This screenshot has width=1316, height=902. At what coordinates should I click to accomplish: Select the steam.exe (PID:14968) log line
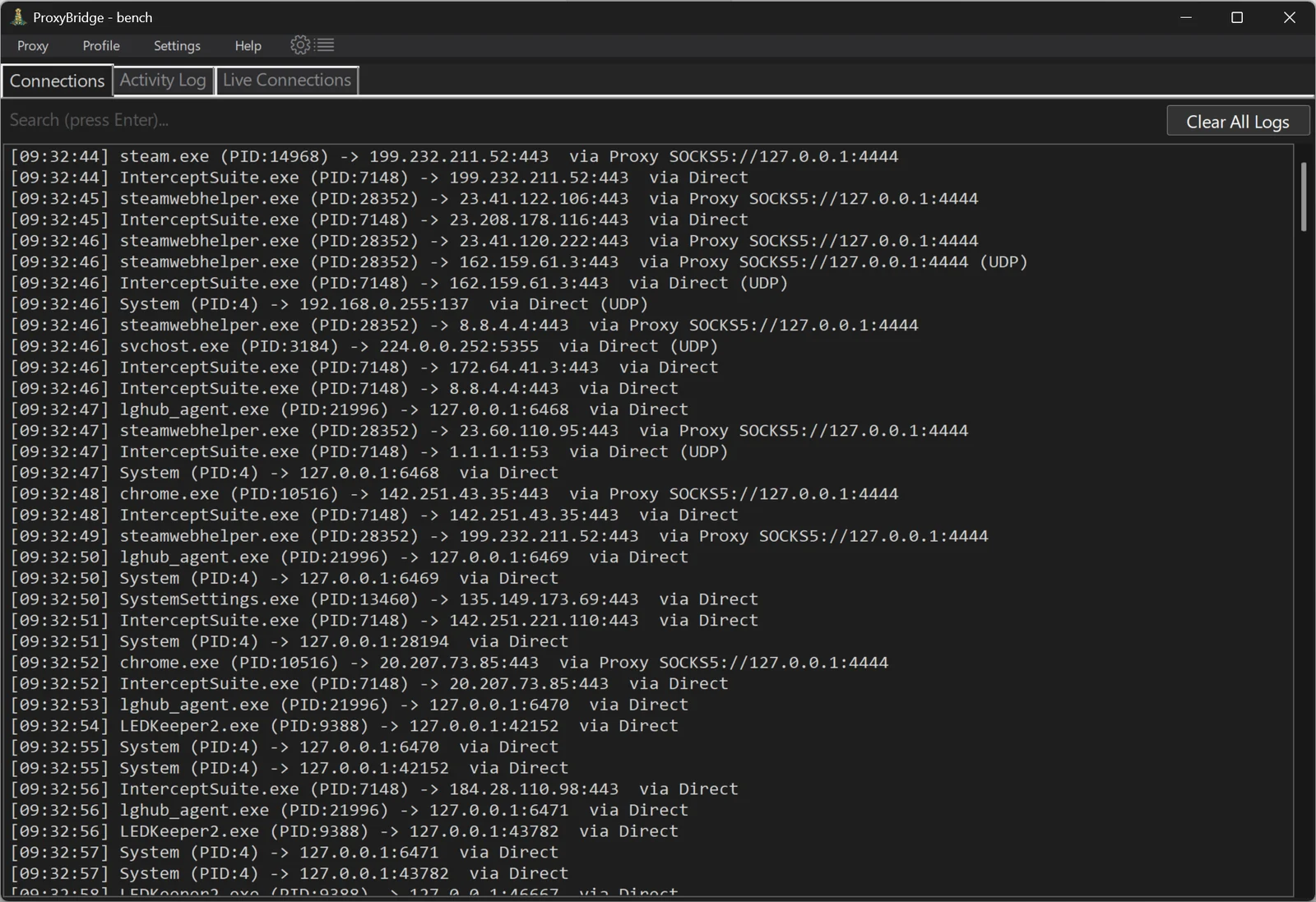pyautogui.click(x=454, y=156)
